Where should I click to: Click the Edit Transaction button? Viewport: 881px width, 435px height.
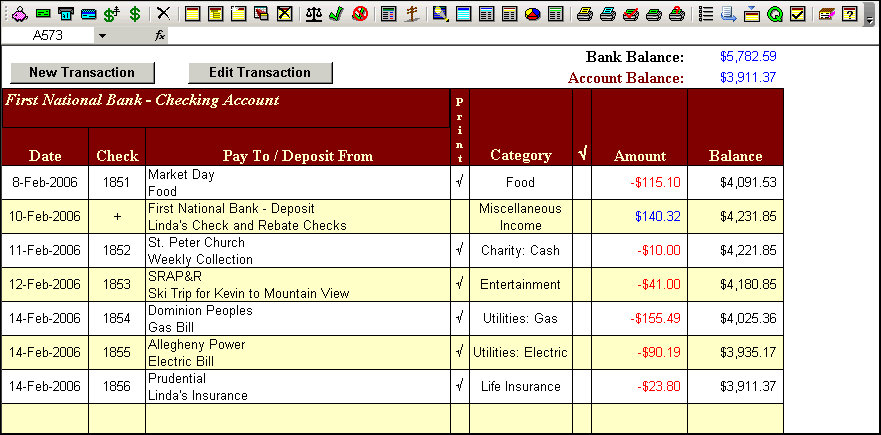click(x=260, y=72)
